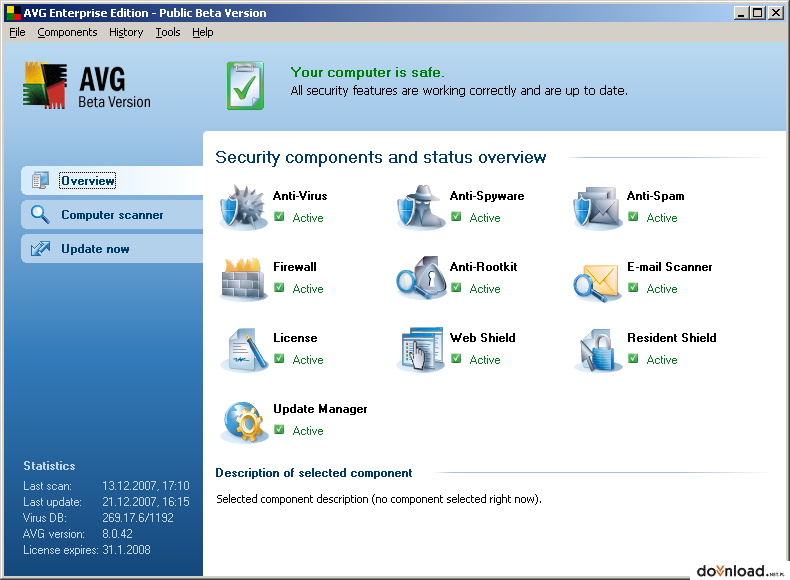This screenshot has height=580, width=790.
Task: Click the 'Selected component description' text
Action: coord(378,499)
